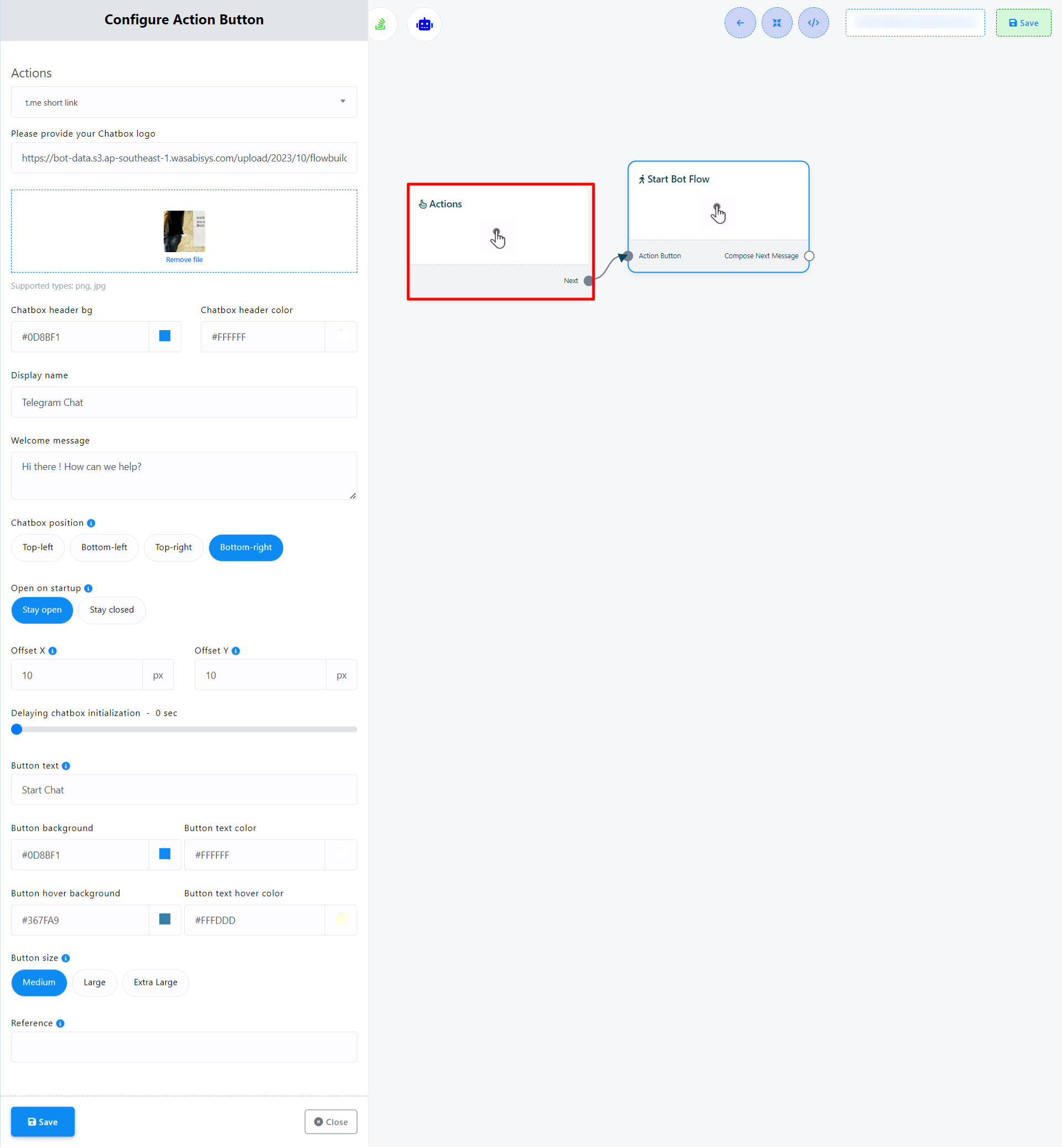Click the blue Save button in panel
1062x1148 pixels.
tap(43, 1121)
